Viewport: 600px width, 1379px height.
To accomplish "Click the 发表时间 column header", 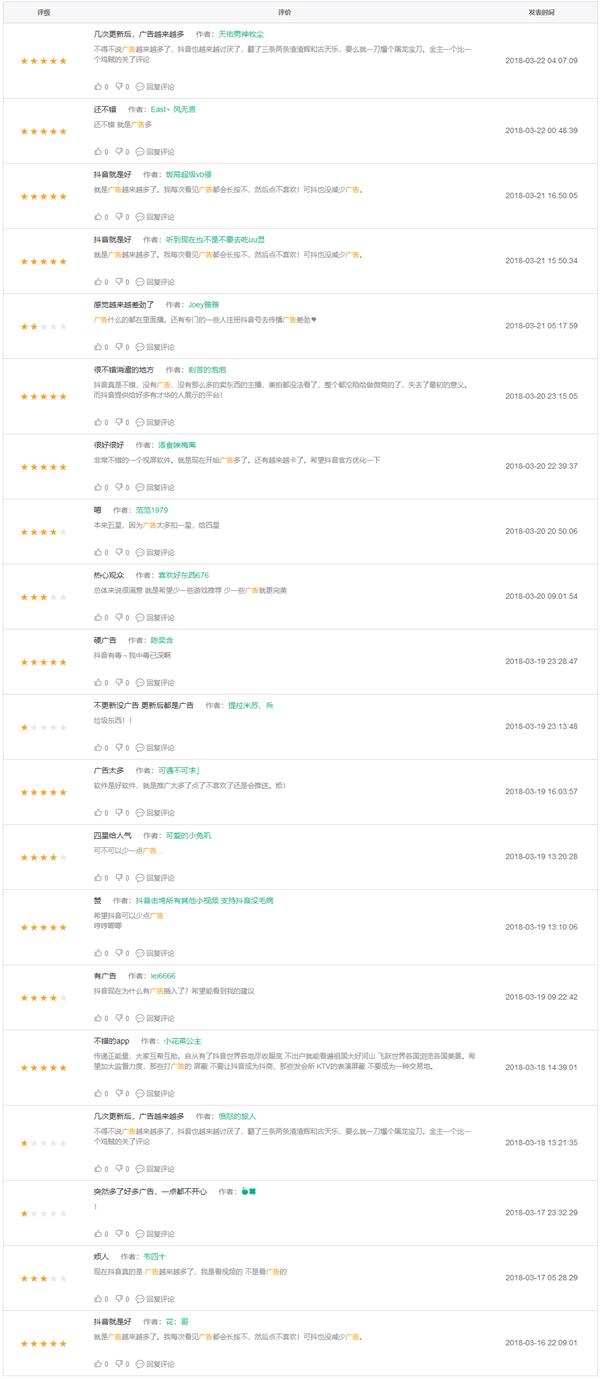I will pos(541,13).
